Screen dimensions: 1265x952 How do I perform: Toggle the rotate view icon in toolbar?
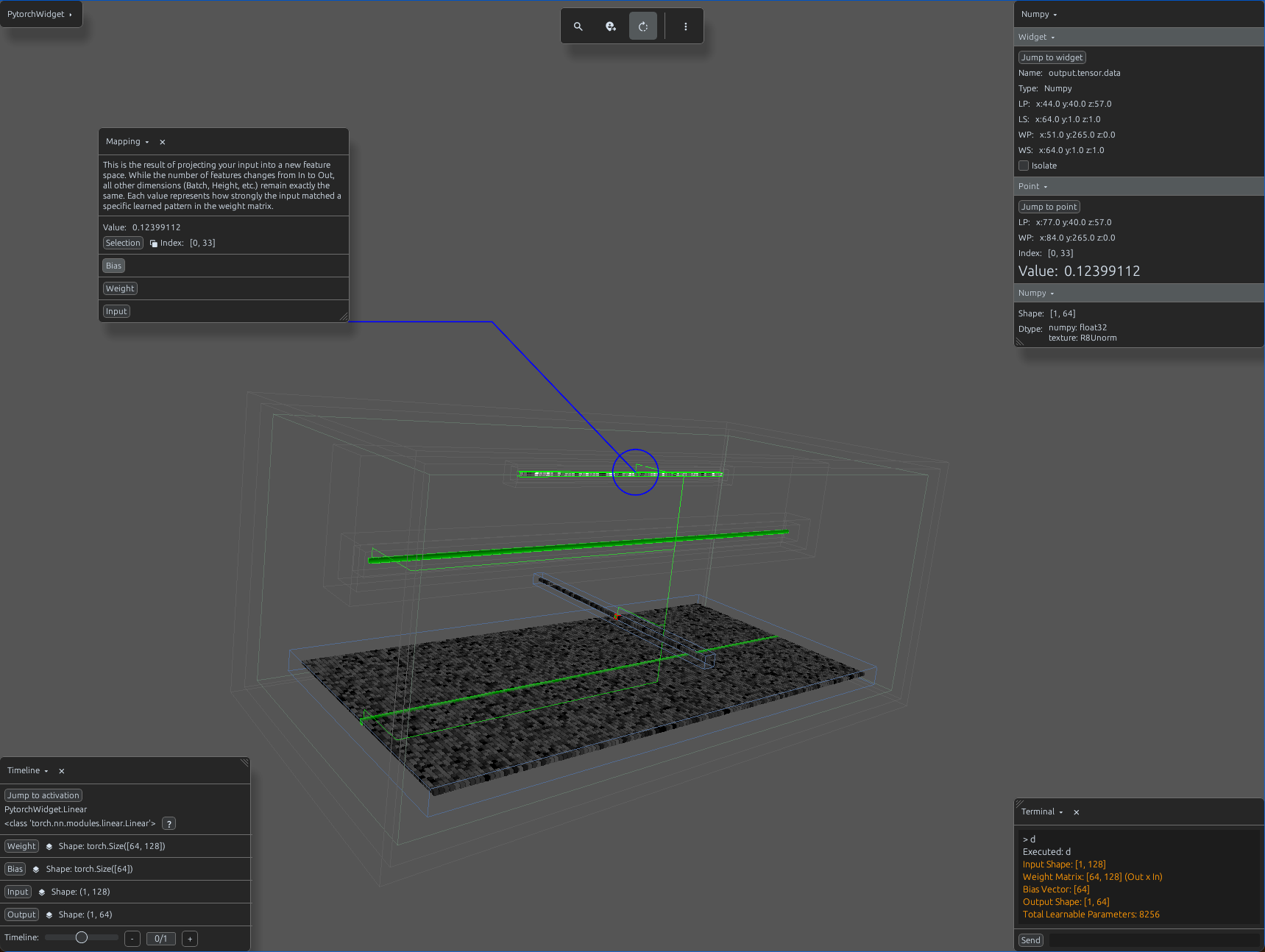[643, 26]
